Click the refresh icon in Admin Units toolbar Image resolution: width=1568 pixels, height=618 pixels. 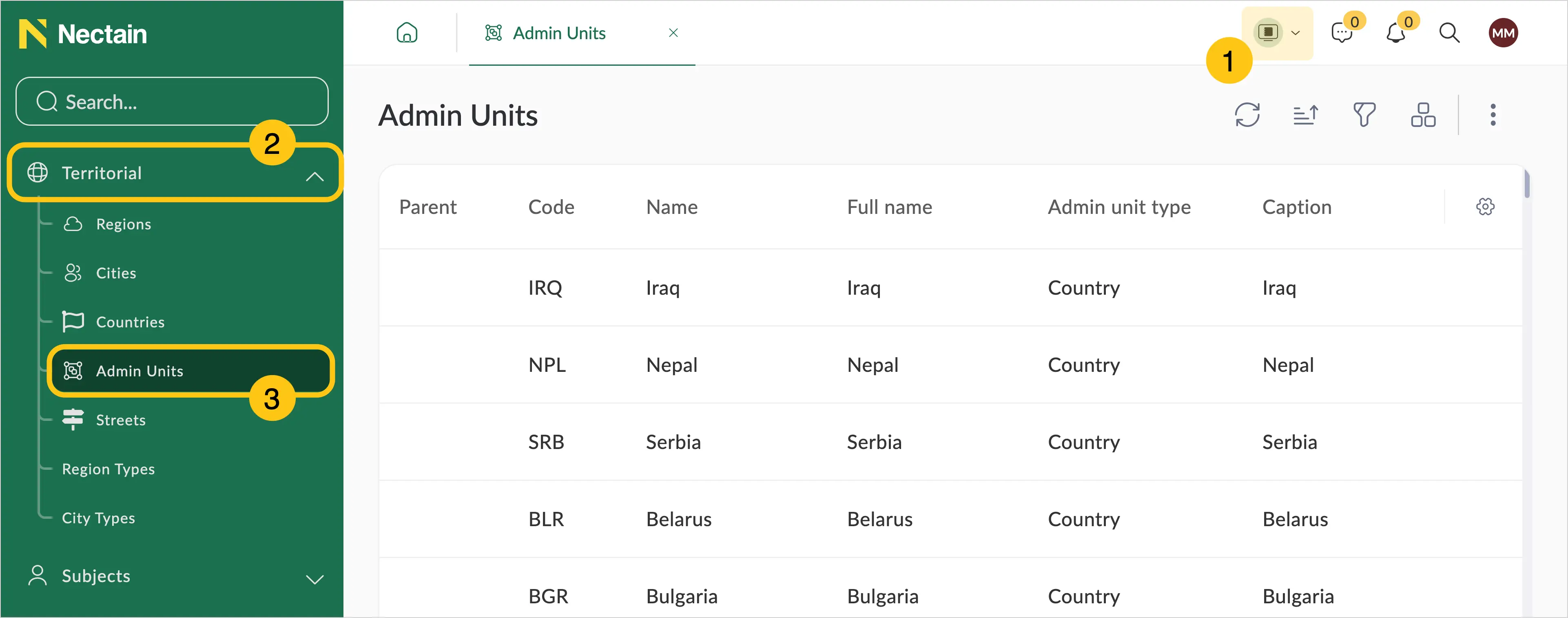(x=1247, y=114)
